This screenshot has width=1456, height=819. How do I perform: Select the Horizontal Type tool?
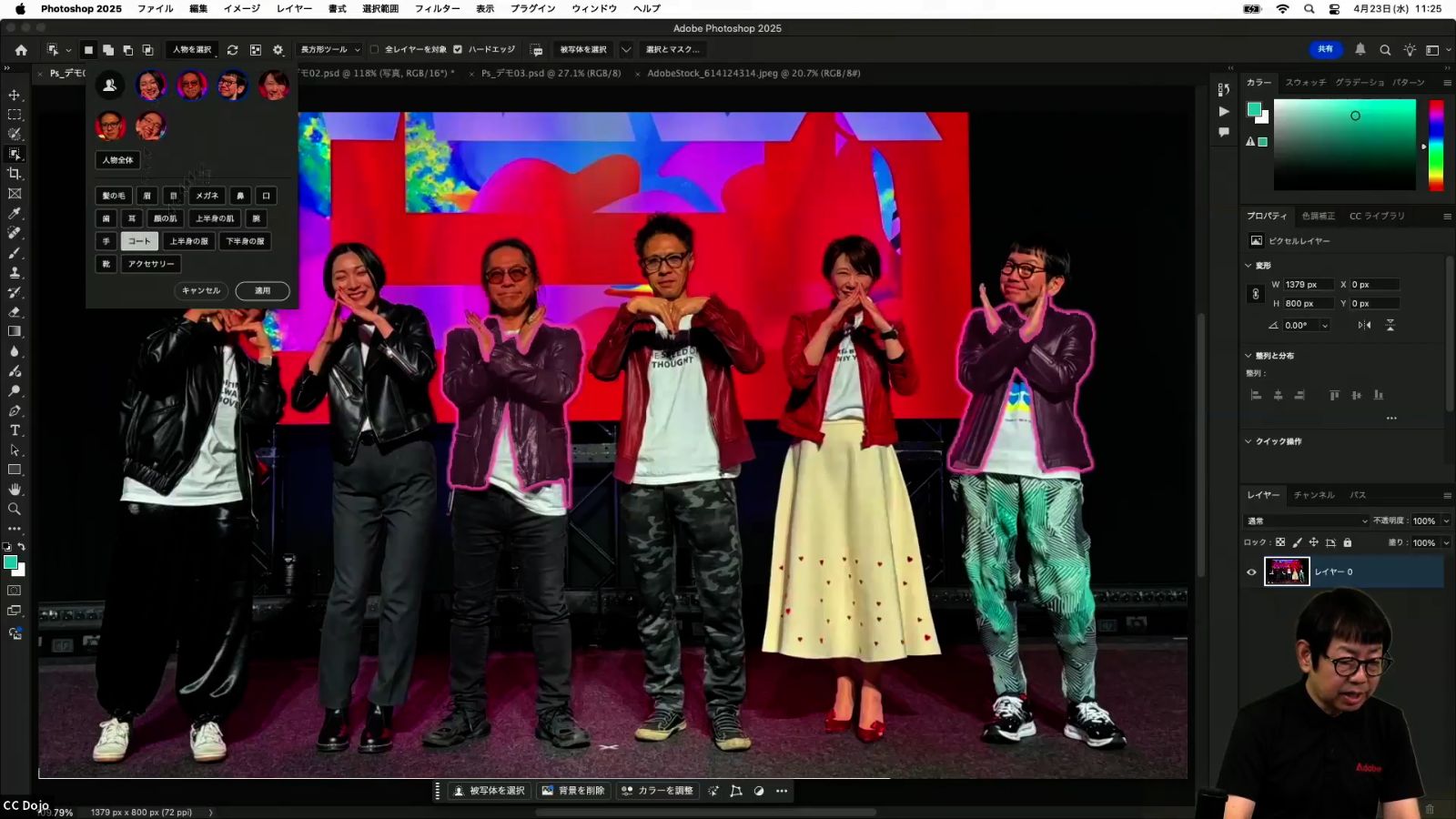click(15, 430)
